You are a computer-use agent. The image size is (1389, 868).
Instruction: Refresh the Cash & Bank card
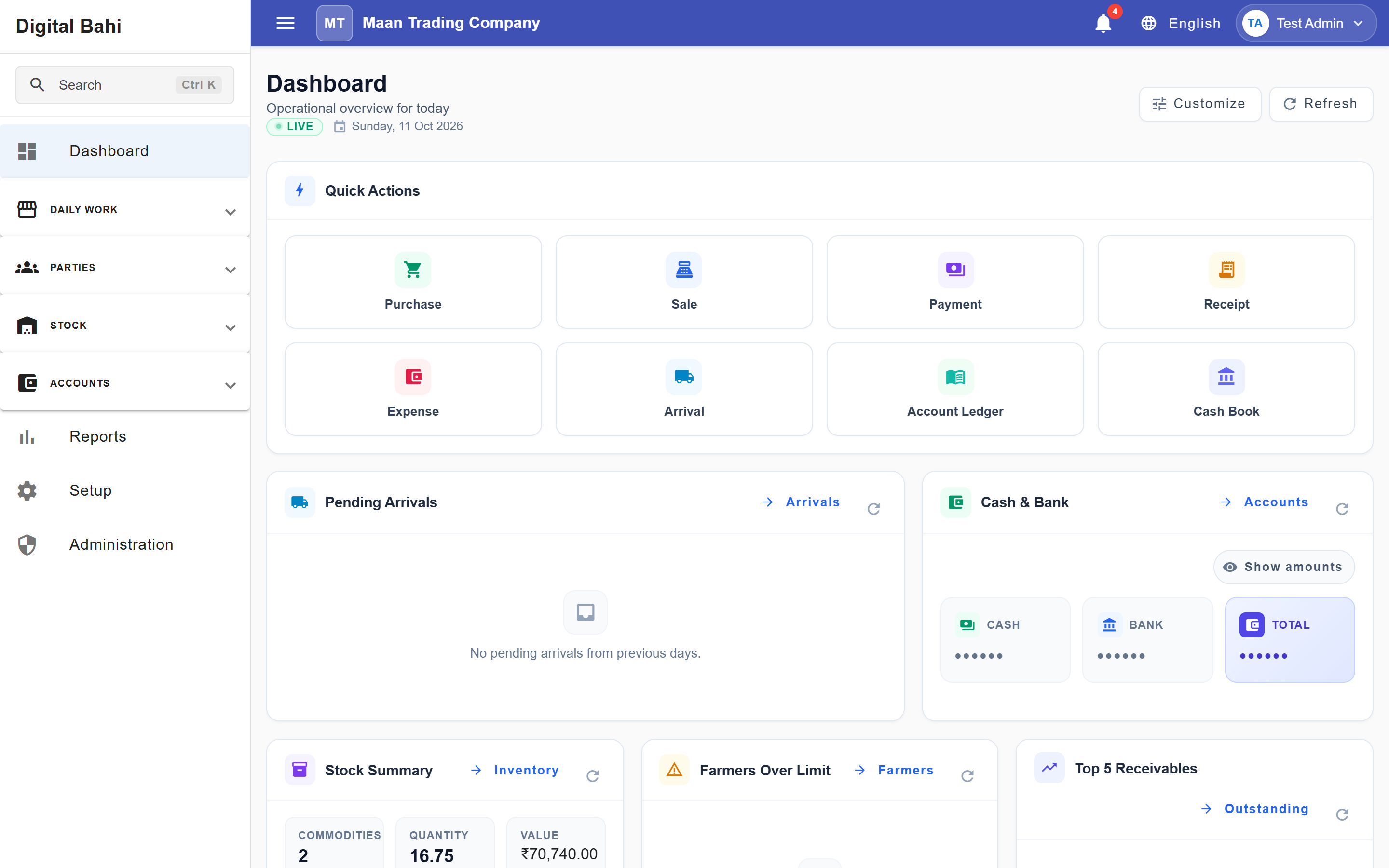[x=1342, y=509]
